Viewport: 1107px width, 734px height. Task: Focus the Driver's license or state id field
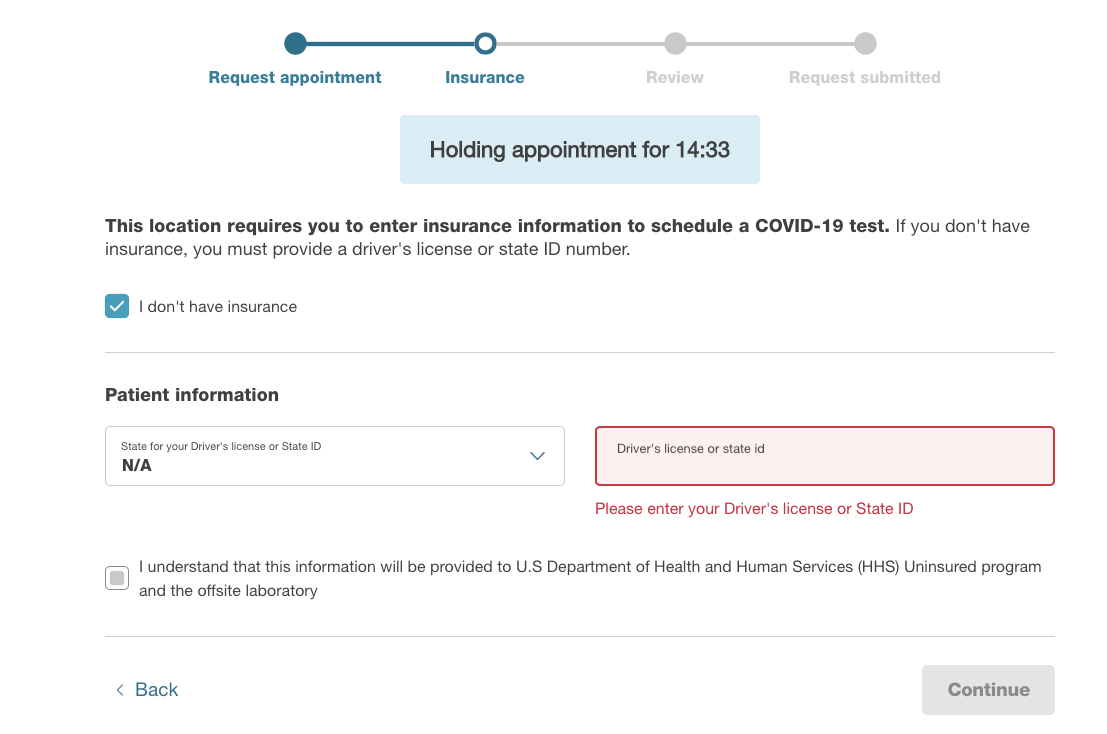[x=825, y=456]
